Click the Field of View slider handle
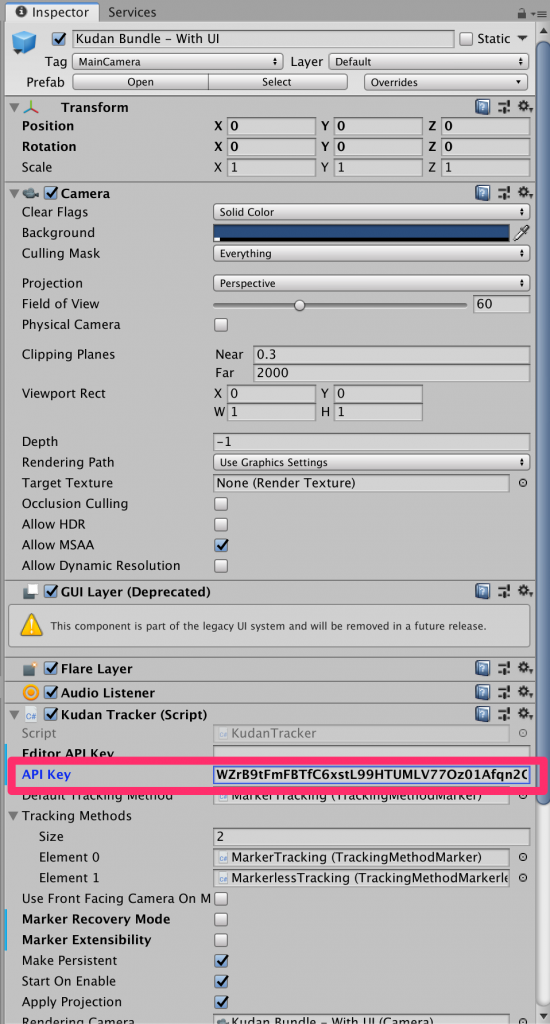 point(299,304)
